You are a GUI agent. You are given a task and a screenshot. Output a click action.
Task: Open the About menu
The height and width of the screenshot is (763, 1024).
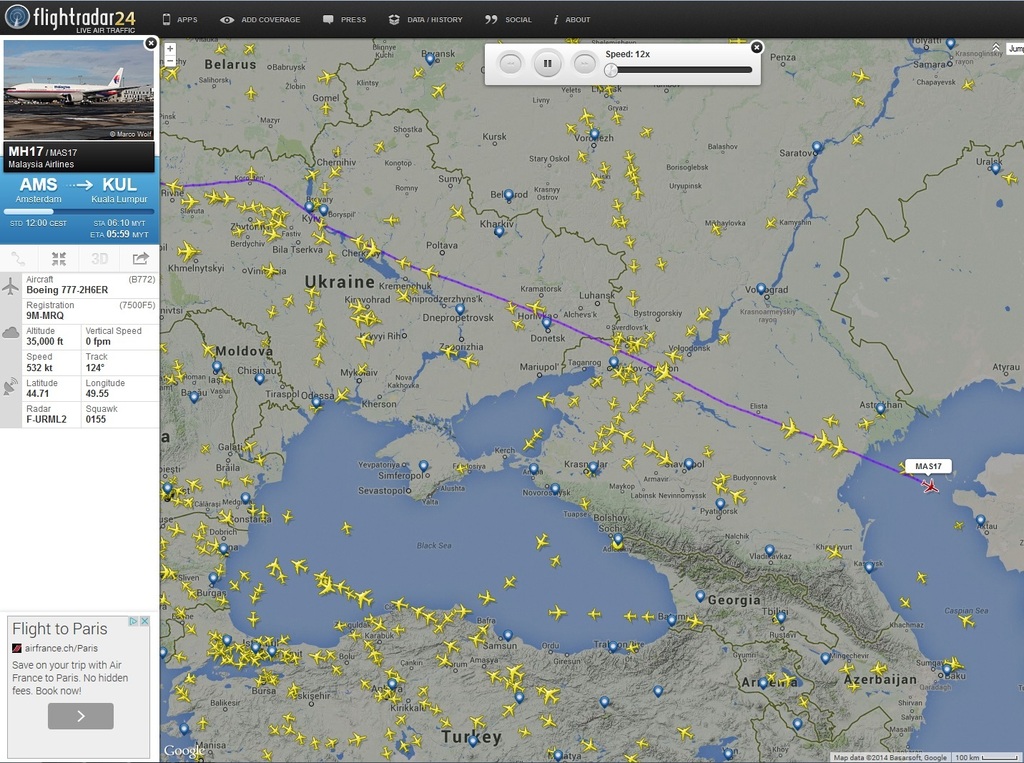click(x=571, y=20)
